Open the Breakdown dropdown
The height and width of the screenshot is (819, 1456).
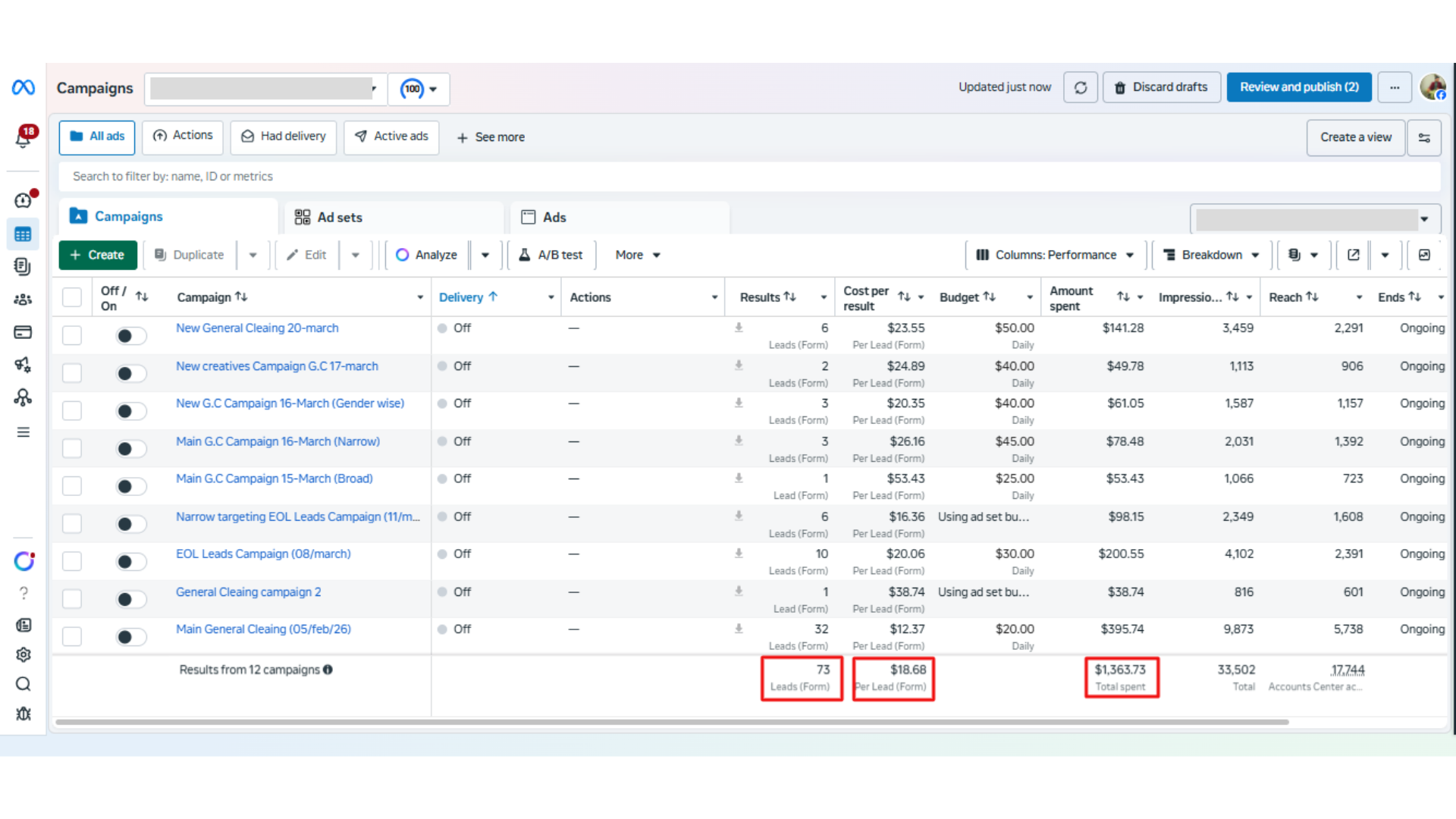1211,255
